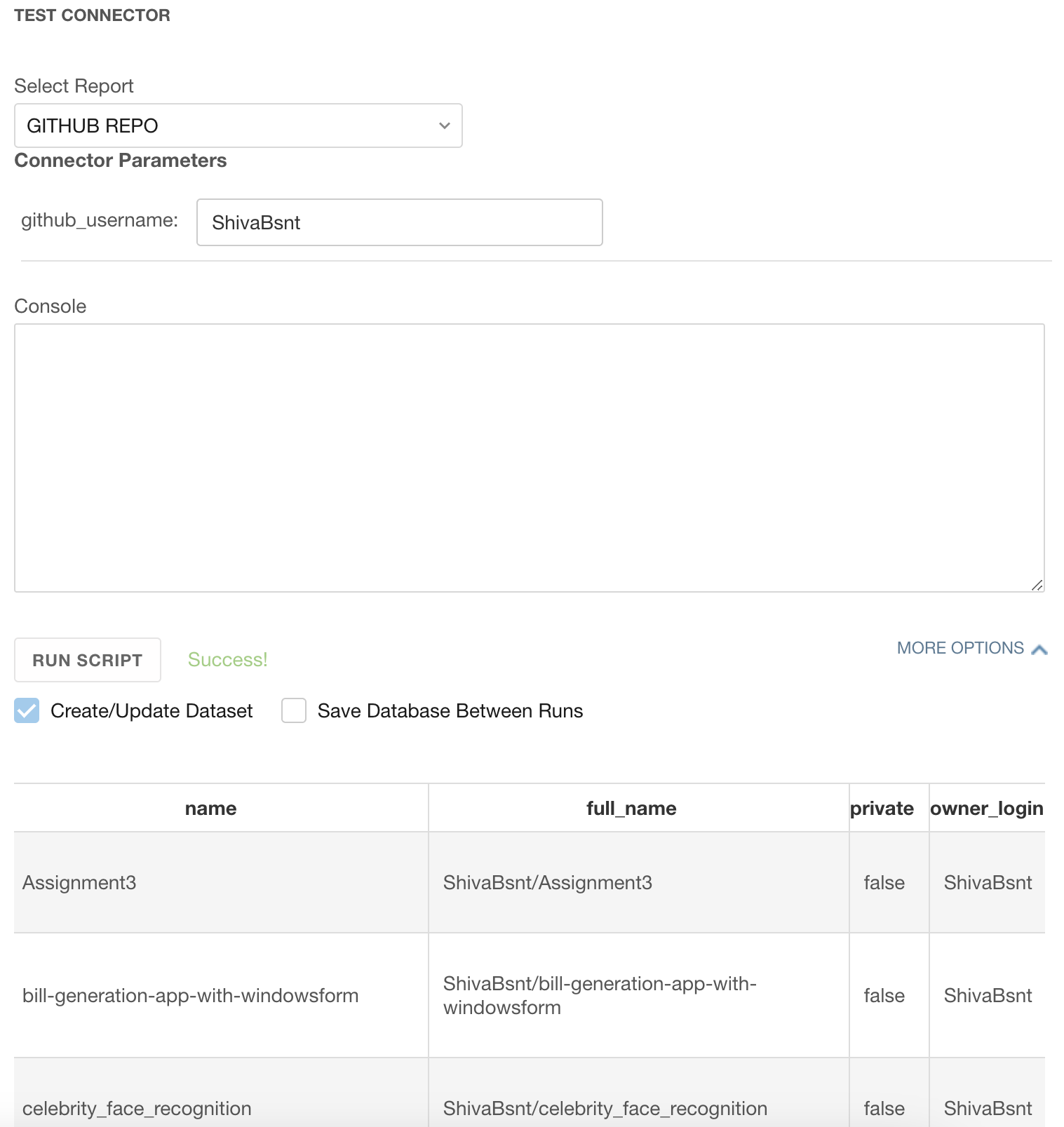
Task: Click the MORE OPTIONS up-chevron icon
Action: coord(1039,649)
